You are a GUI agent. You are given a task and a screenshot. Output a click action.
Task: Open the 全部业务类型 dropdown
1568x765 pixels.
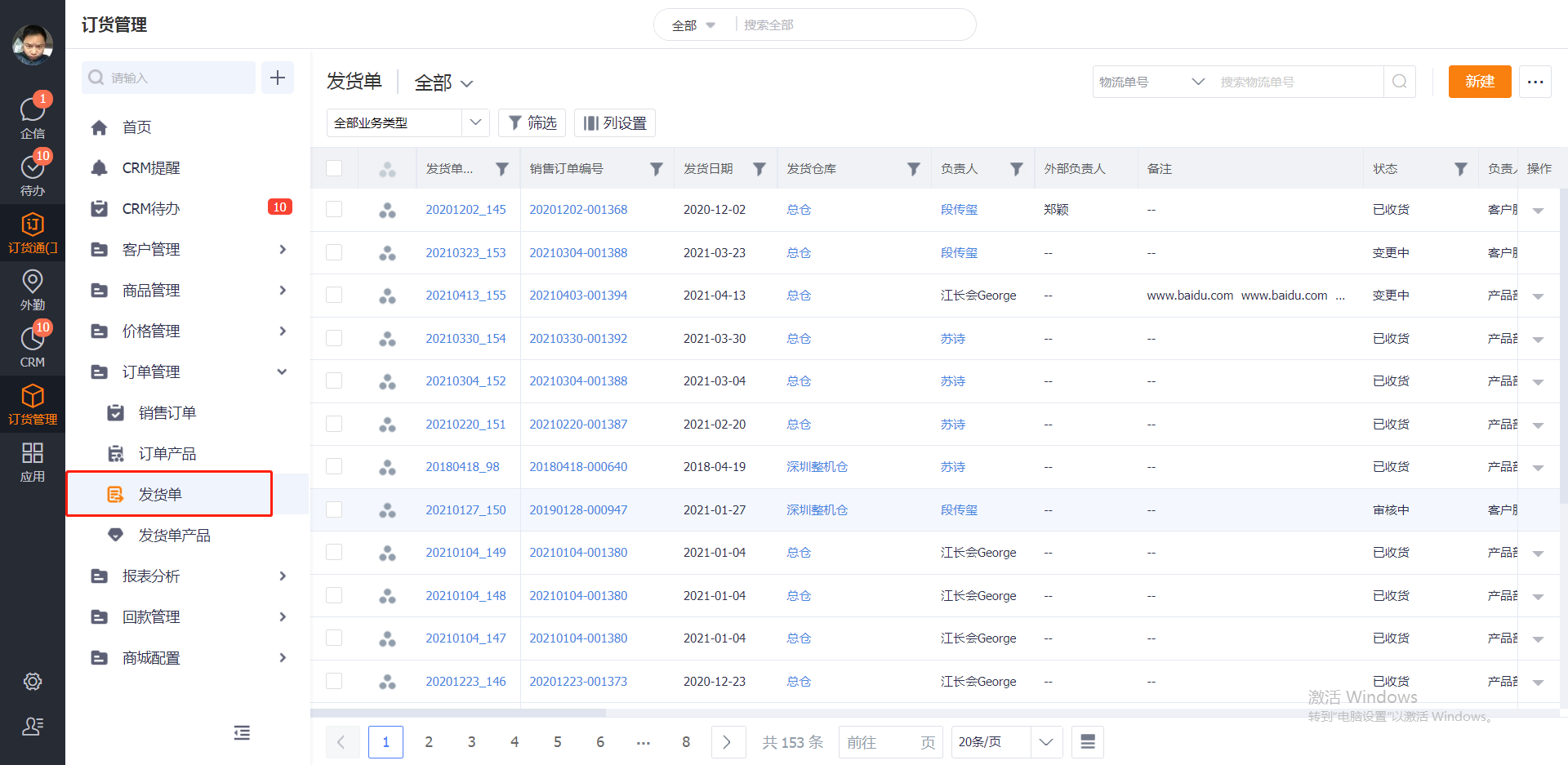point(408,123)
